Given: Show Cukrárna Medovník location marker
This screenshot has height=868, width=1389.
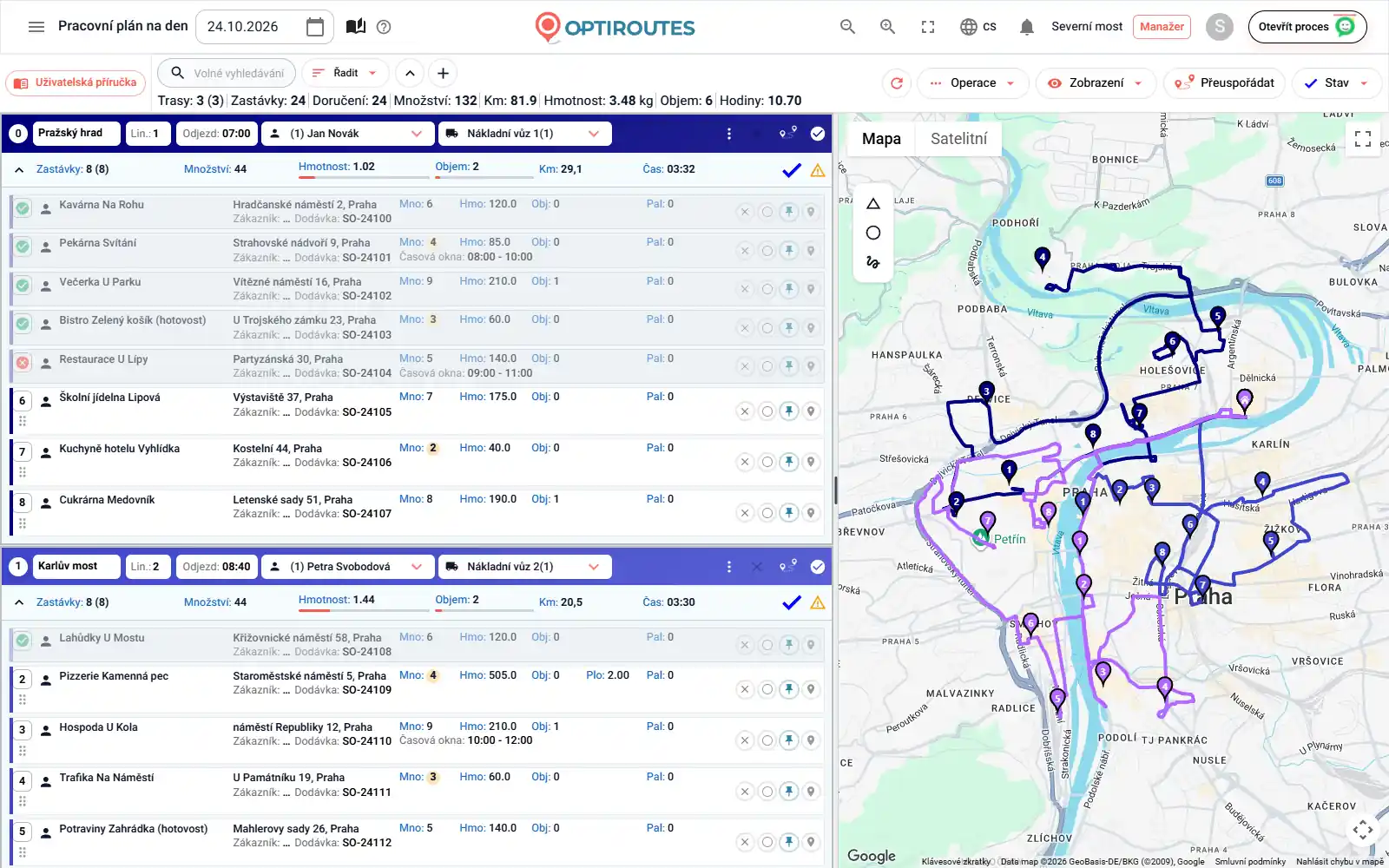Looking at the screenshot, I should click(x=811, y=513).
